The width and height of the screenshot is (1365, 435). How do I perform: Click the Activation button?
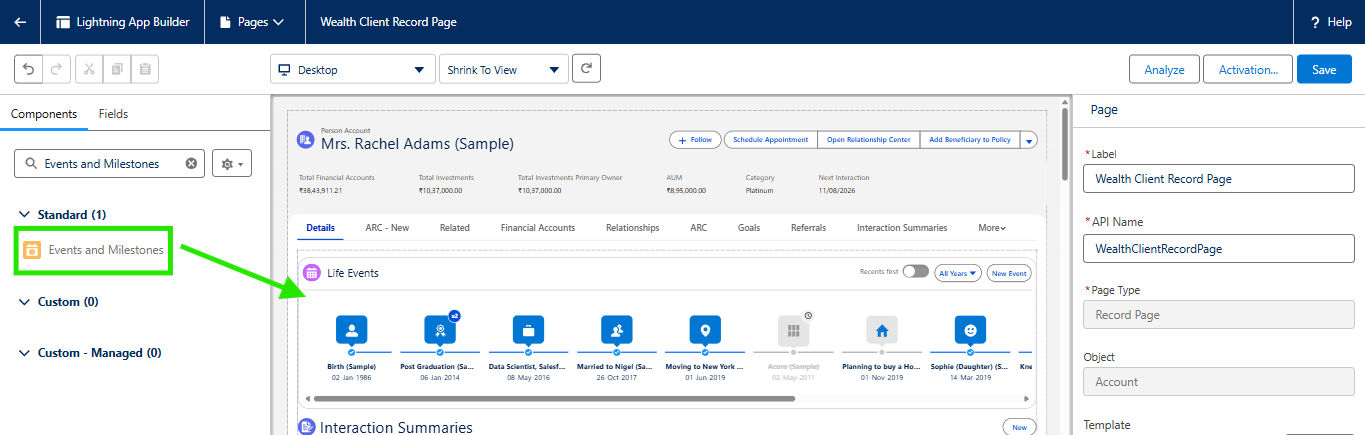click(1248, 70)
